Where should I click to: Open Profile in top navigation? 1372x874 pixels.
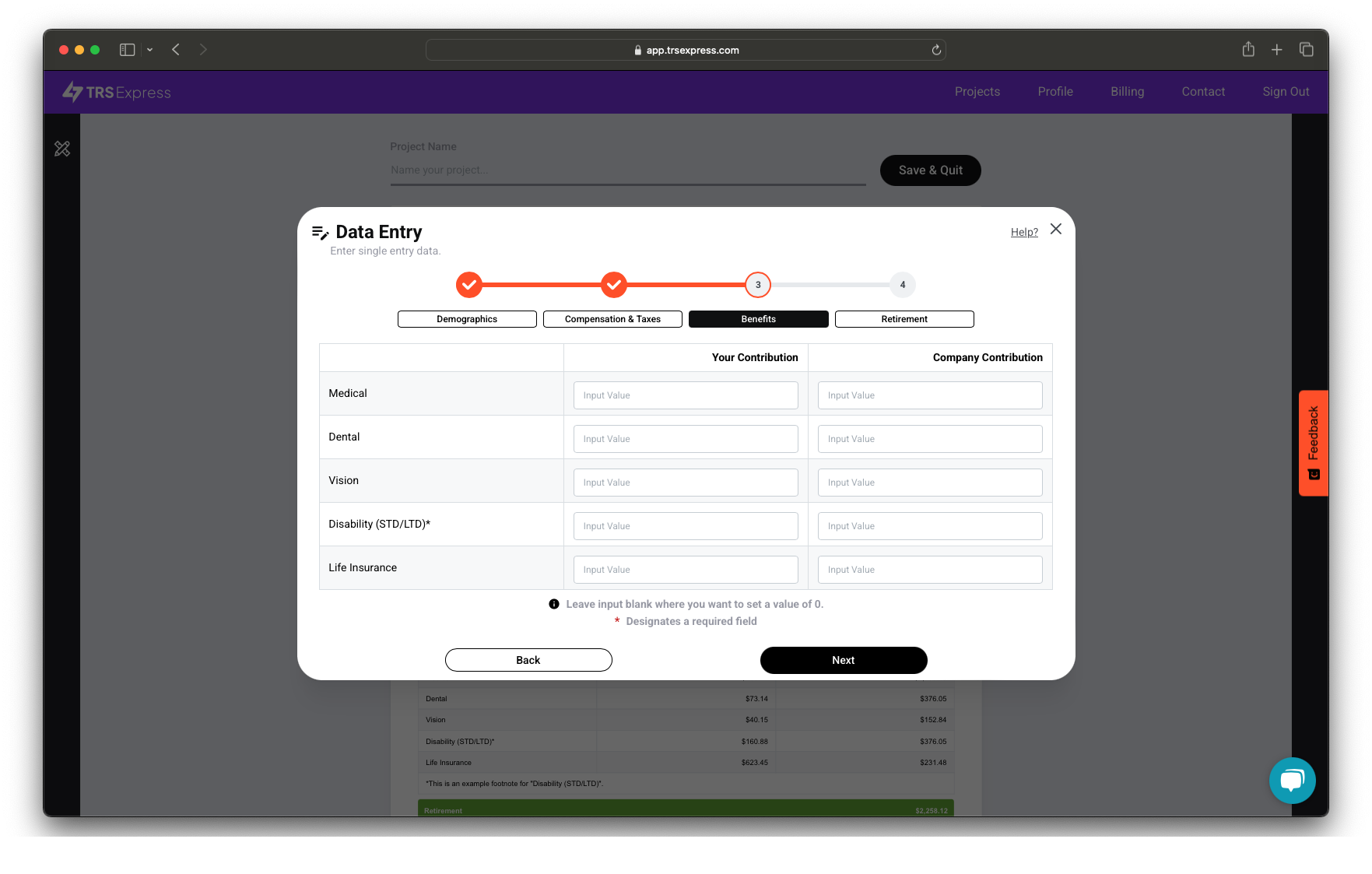coord(1055,92)
